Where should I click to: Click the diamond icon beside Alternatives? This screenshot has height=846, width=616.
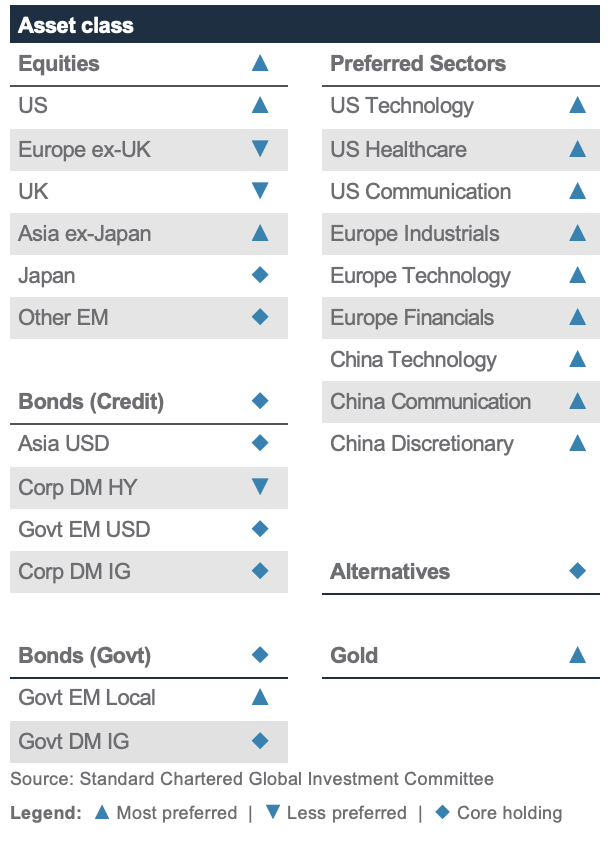coord(577,571)
